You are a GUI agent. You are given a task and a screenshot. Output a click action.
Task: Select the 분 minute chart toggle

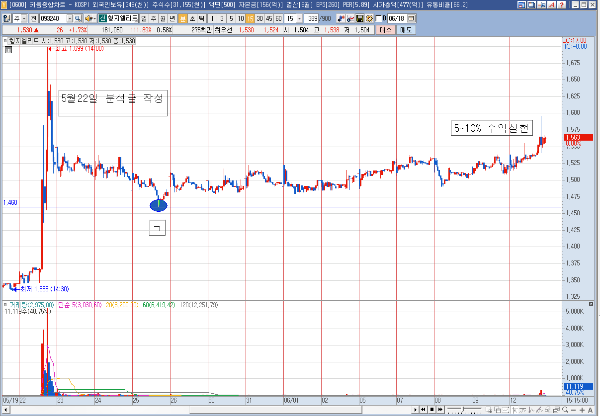coord(183,18)
